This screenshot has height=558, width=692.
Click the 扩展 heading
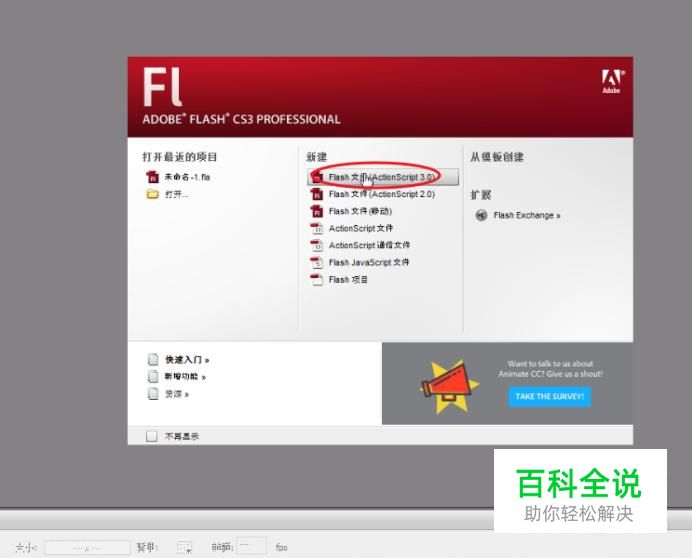[481, 195]
